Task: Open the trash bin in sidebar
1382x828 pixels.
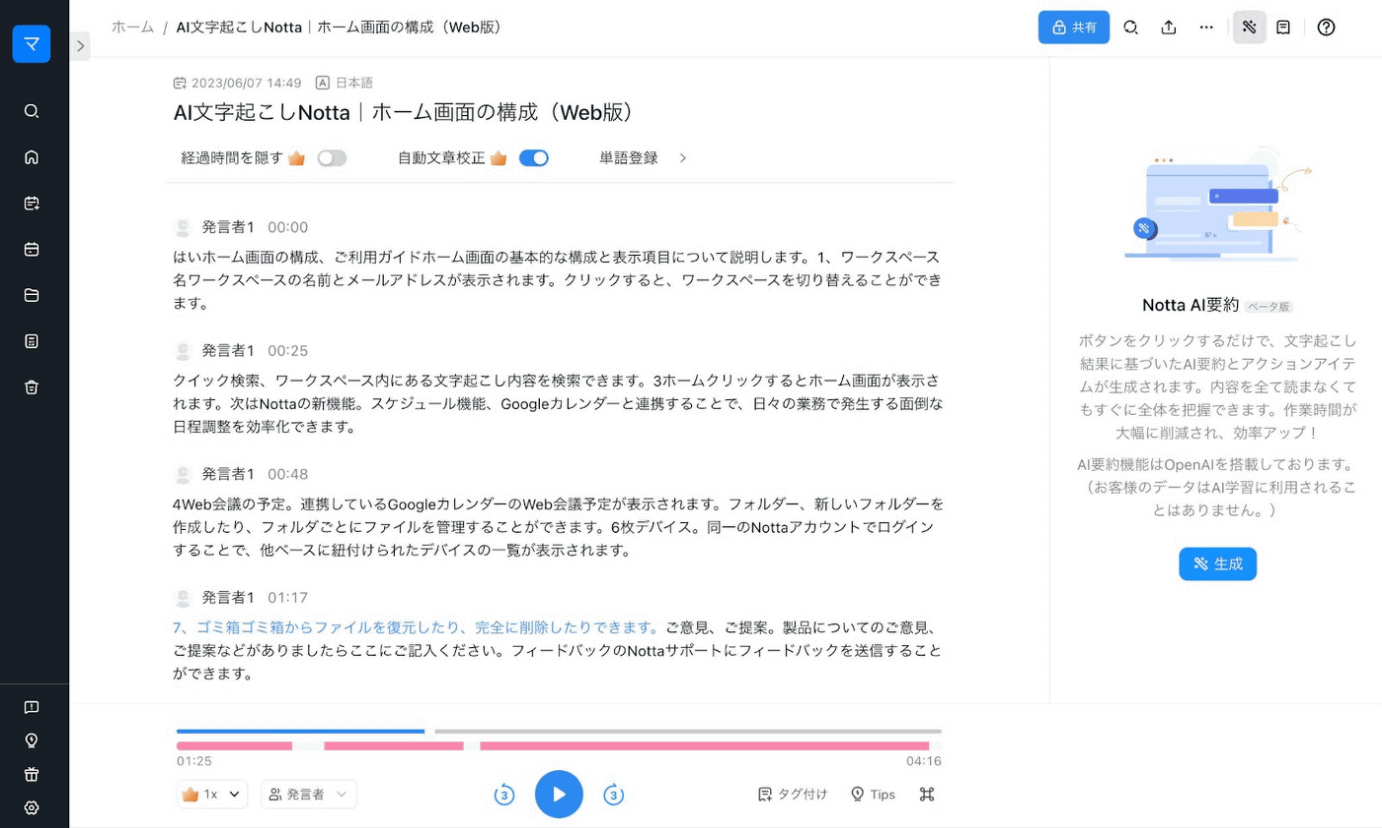Action: (x=31, y=387)
